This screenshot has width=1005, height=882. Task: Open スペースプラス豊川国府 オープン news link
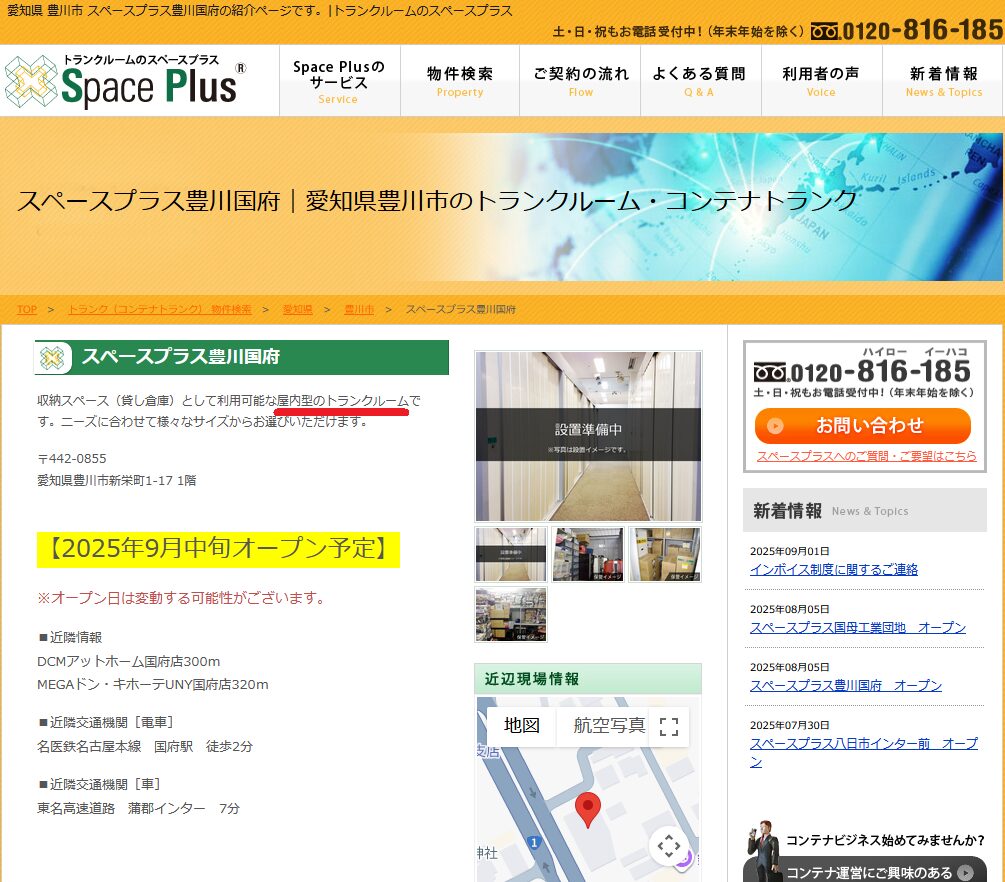[x=846, y=685]
